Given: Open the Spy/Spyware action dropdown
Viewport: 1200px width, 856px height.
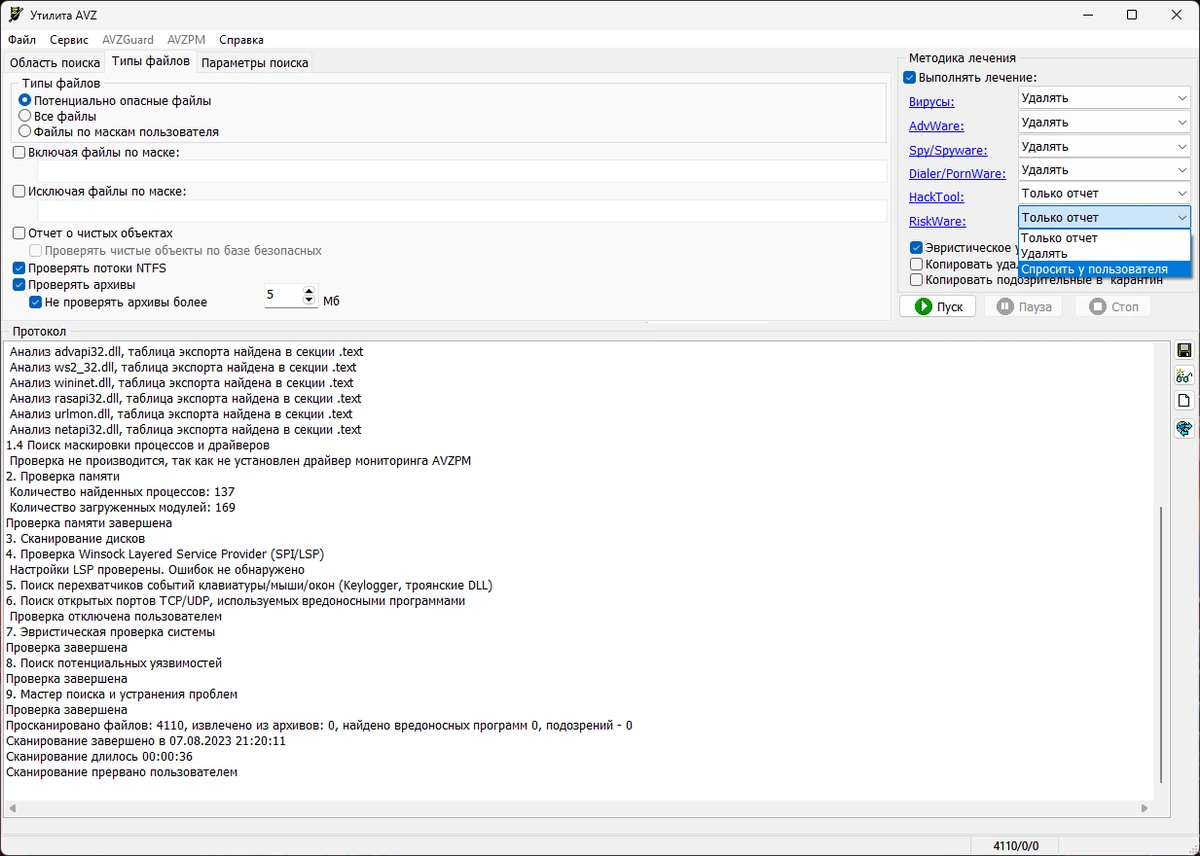Looking at the screenshot, I should point(1104,146).
